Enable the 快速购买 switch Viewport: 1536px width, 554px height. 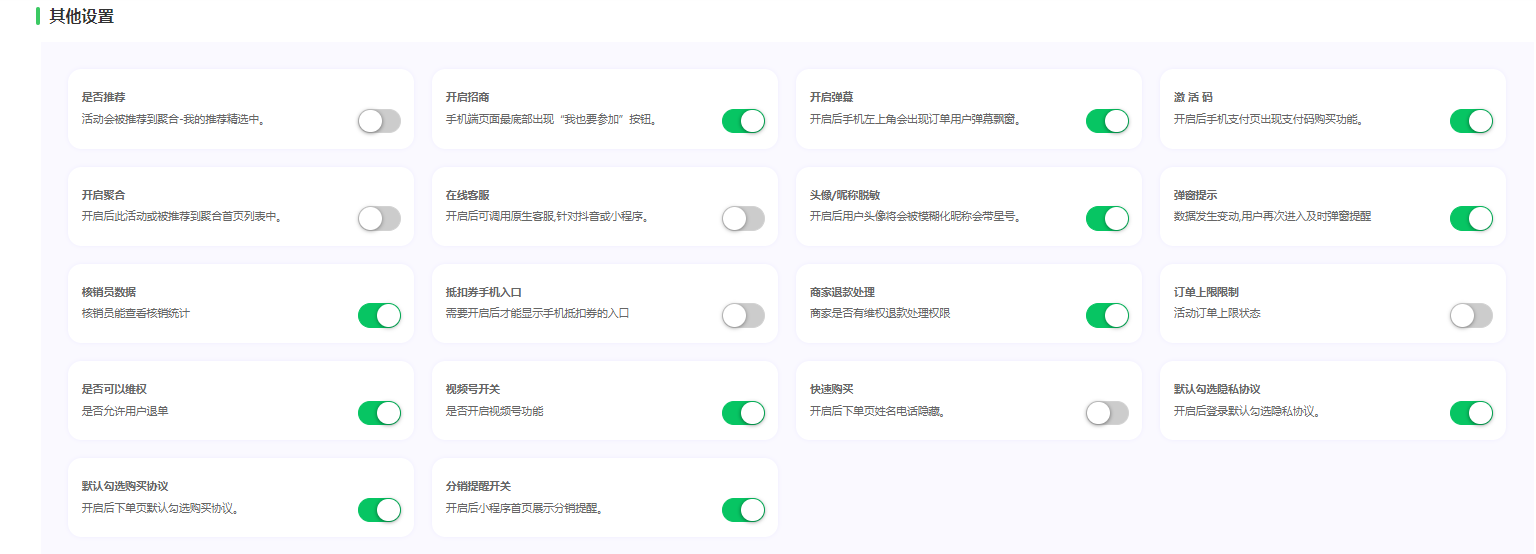1107,413
